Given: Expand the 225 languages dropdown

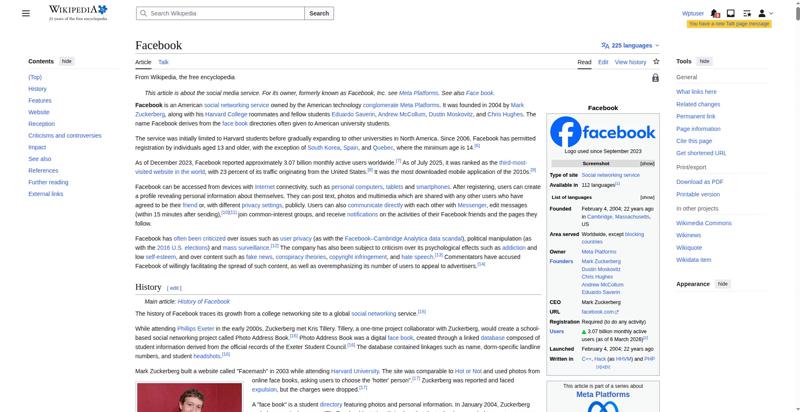Looking at the screenshot, I should pyautogui.click(x=630, y=45).
